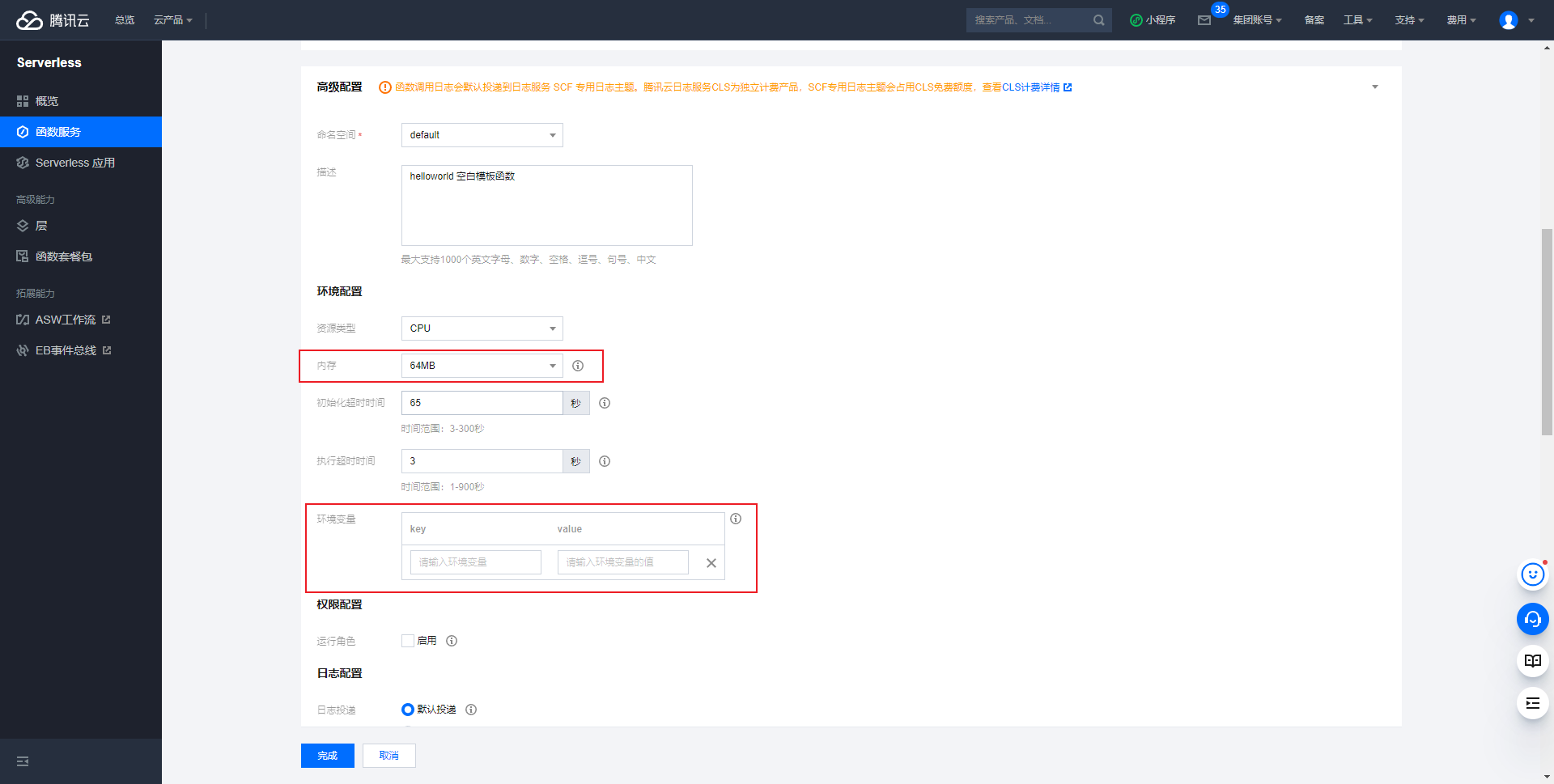Enable the 启用 运行角色 checkbox
Image resolution: width=1554 pixels, height=784 pixels.
point(408,640)
